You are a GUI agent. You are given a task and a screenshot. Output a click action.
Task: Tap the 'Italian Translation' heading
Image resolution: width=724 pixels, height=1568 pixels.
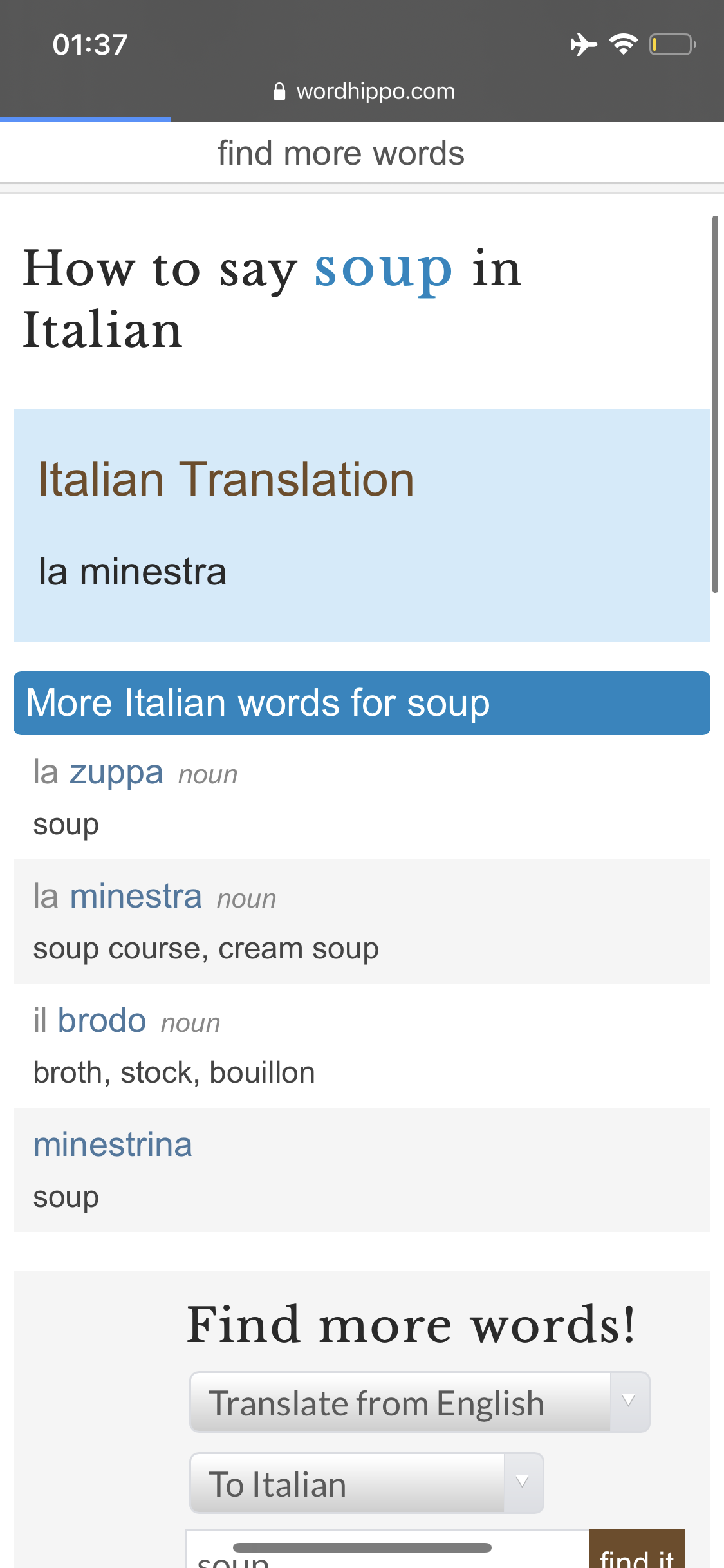coord(226,480)
